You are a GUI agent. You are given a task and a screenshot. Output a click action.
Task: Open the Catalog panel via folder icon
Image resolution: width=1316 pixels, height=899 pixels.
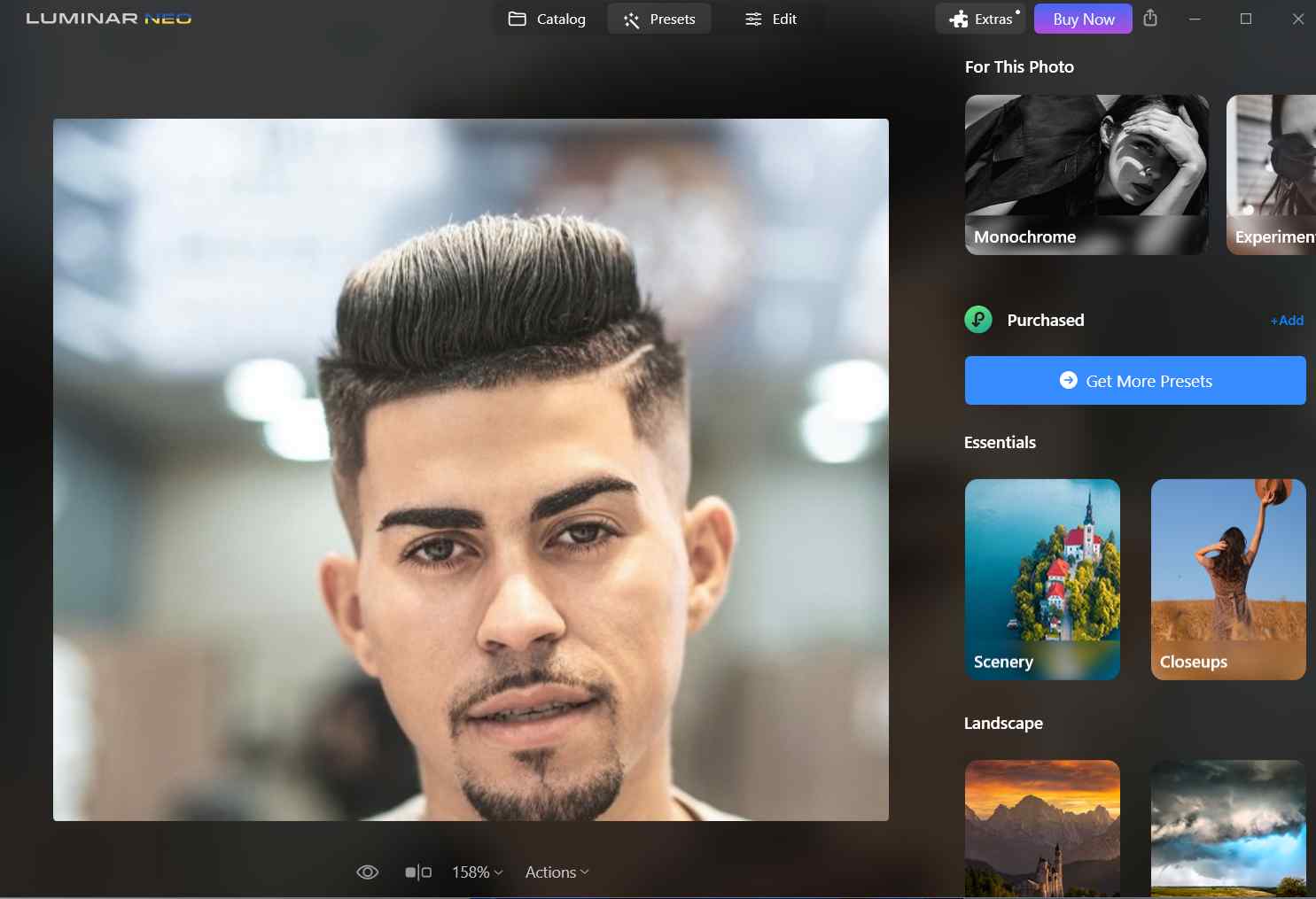point(518,19)
